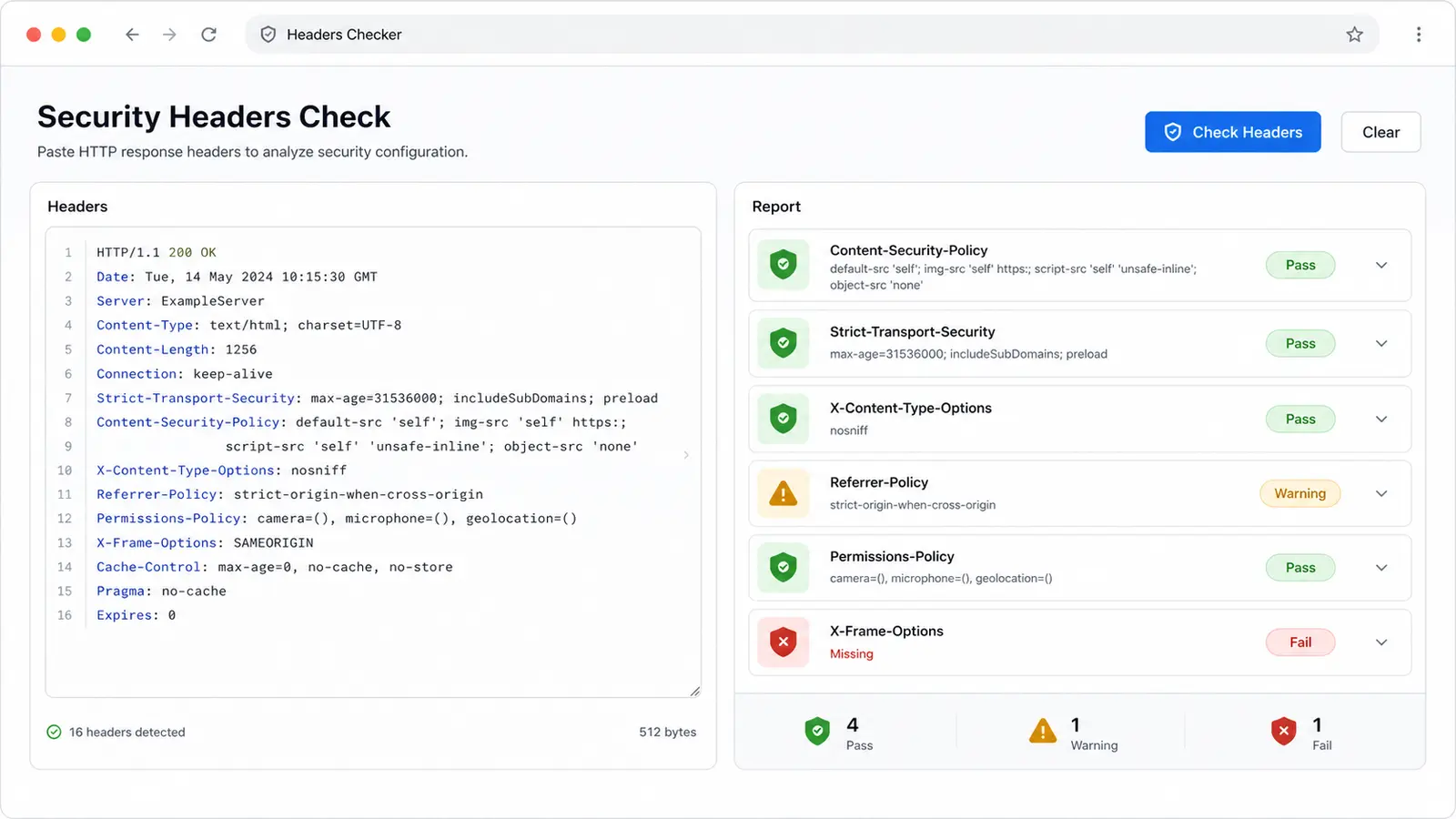The height and width of the screenshot is (819, 1456).
Task: Click the Pragma: no-cache line
Action: (161, 591)
